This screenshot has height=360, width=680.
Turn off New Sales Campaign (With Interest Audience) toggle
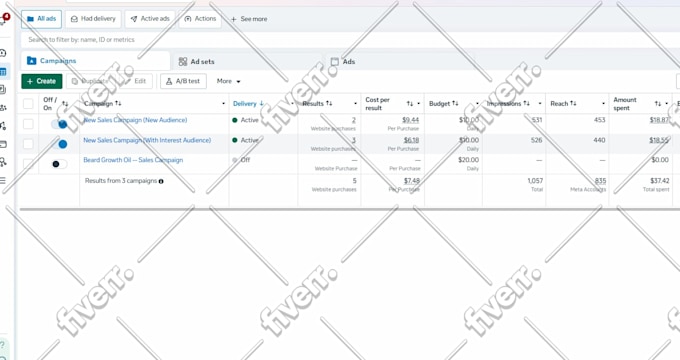[59, 144]
